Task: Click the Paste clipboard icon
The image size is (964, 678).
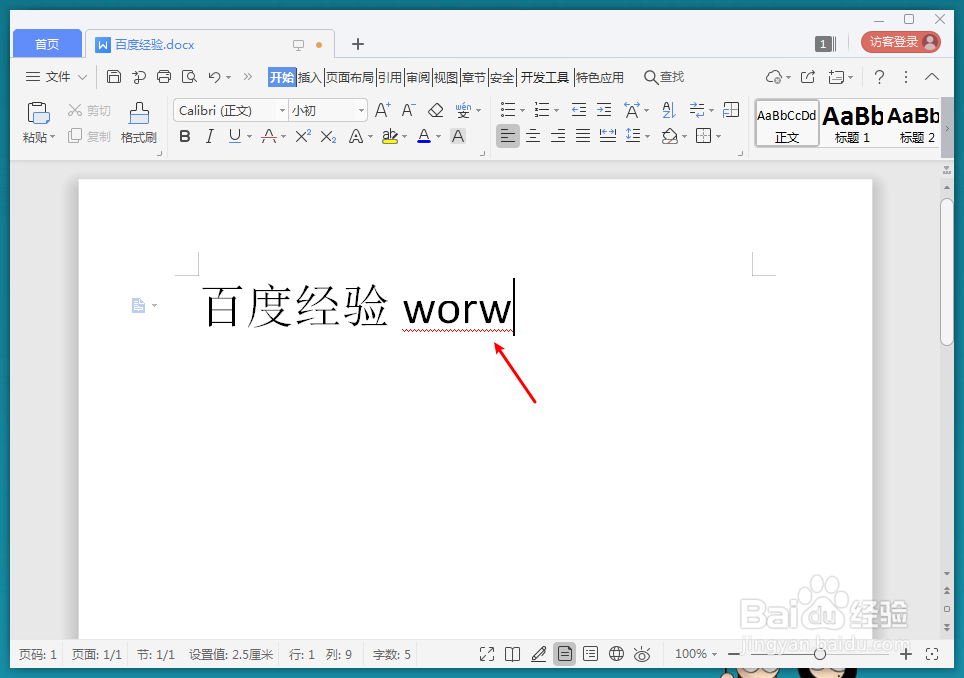Action: (x=38, y=114)
